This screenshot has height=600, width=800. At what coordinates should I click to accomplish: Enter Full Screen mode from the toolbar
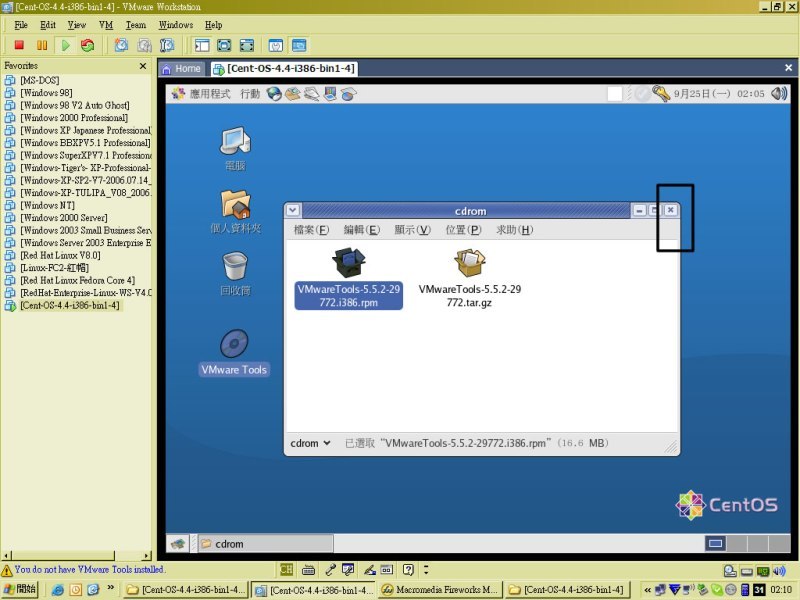point(246,45)
